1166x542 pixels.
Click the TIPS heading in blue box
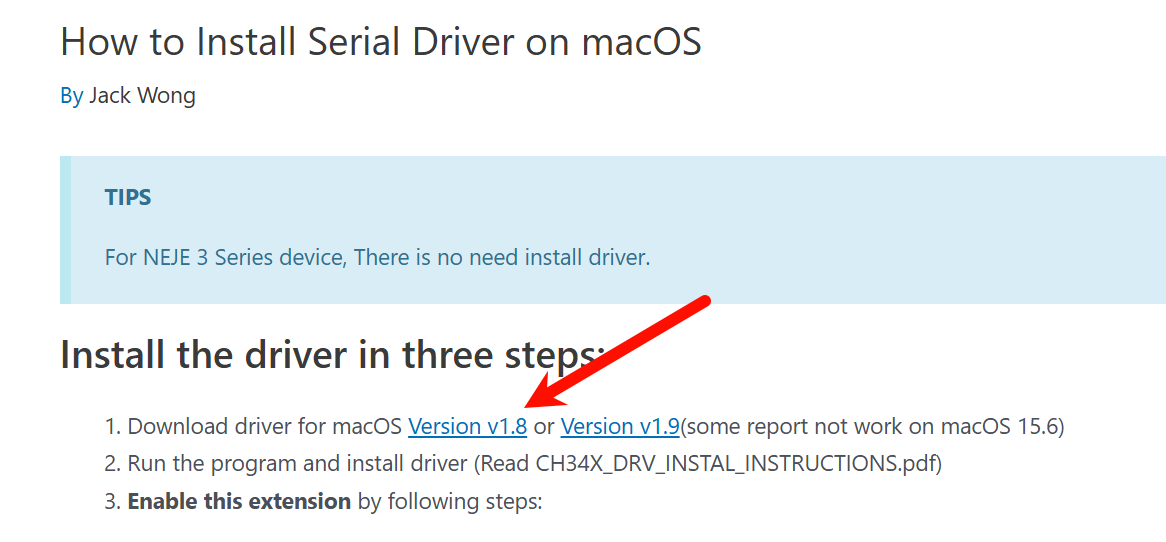click(128, 197)
